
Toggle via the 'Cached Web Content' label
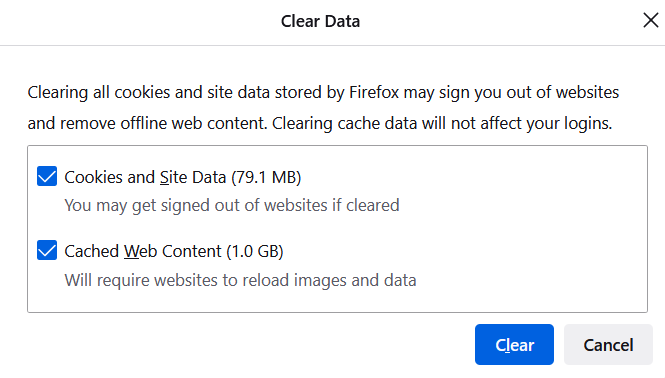coord(173,251)
